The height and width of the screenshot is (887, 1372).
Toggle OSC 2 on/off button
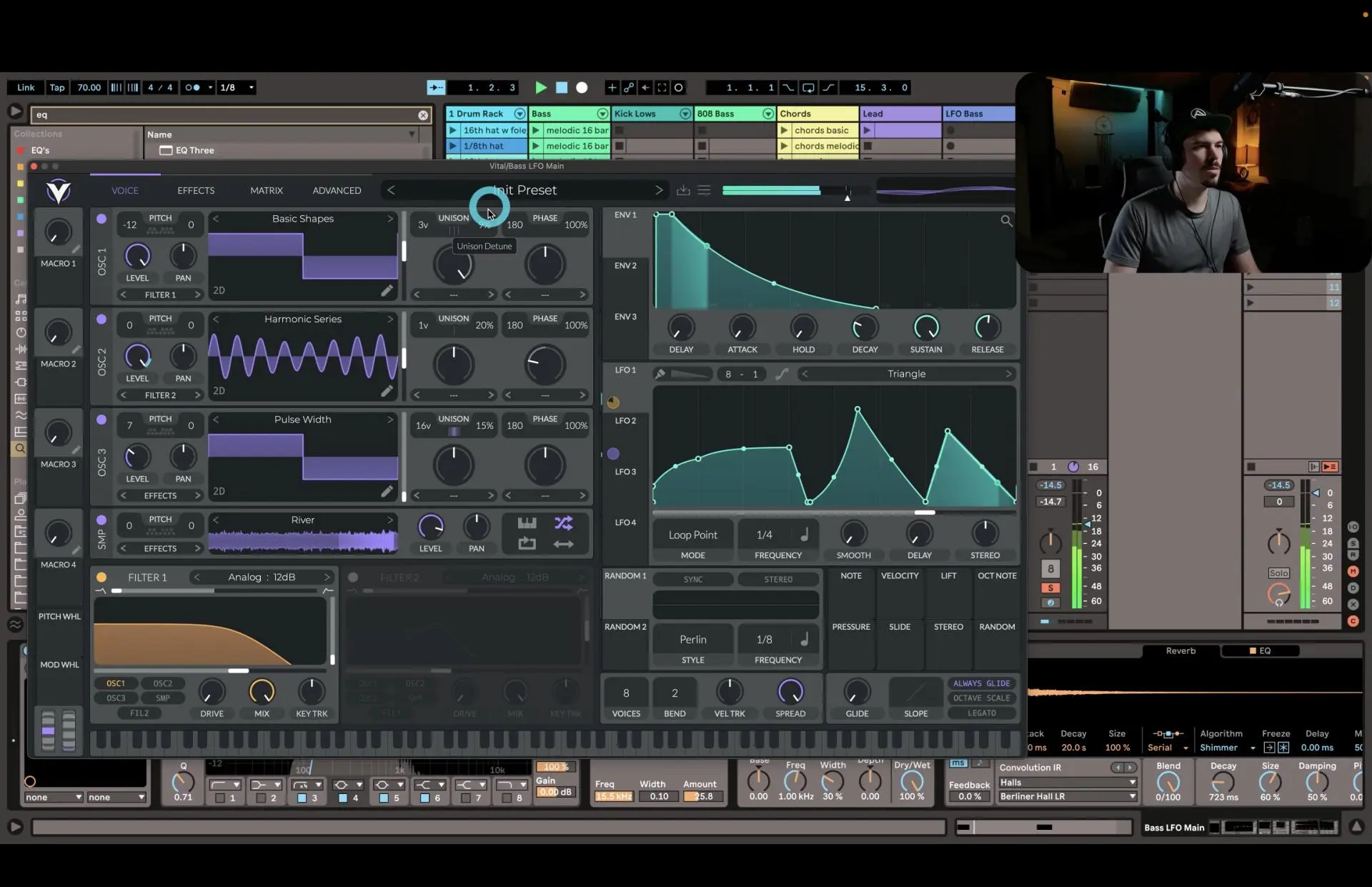coord(101,319)
